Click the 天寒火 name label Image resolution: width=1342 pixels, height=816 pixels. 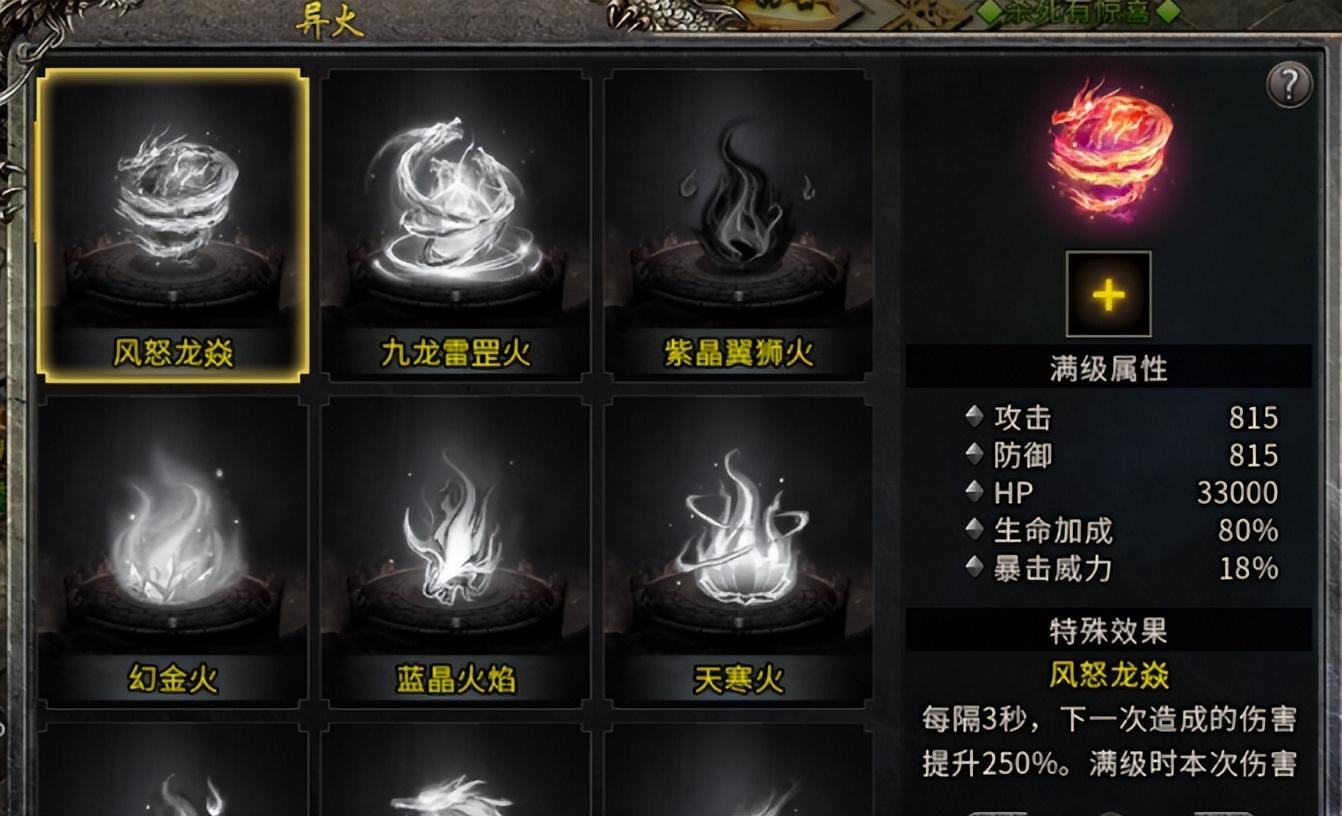tap(739, 680)
